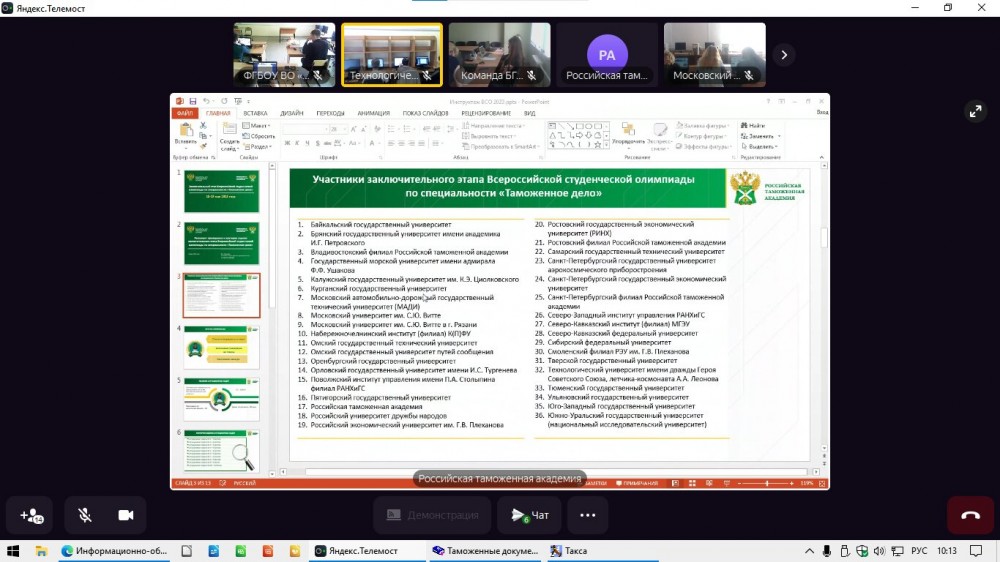Open the Чат panel
This screenshot has width=1000, height=562.
pyautogui.click(x=529, y=515)
